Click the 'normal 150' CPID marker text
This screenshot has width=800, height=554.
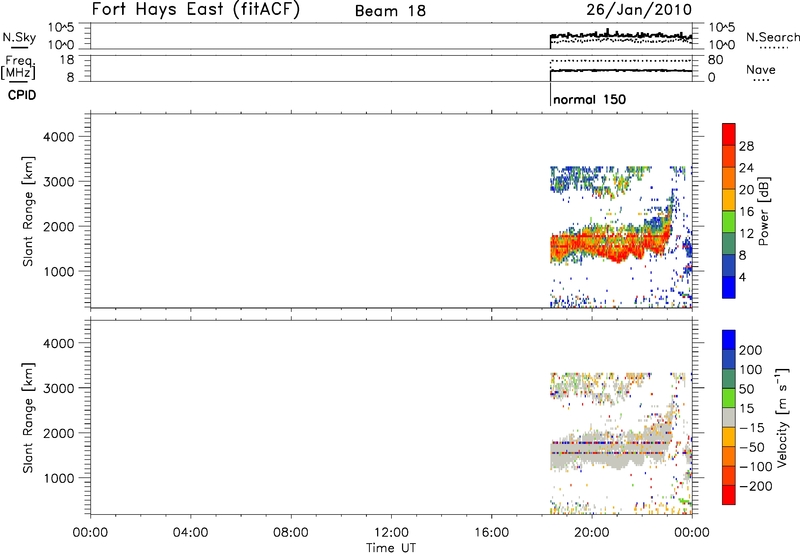589,99
